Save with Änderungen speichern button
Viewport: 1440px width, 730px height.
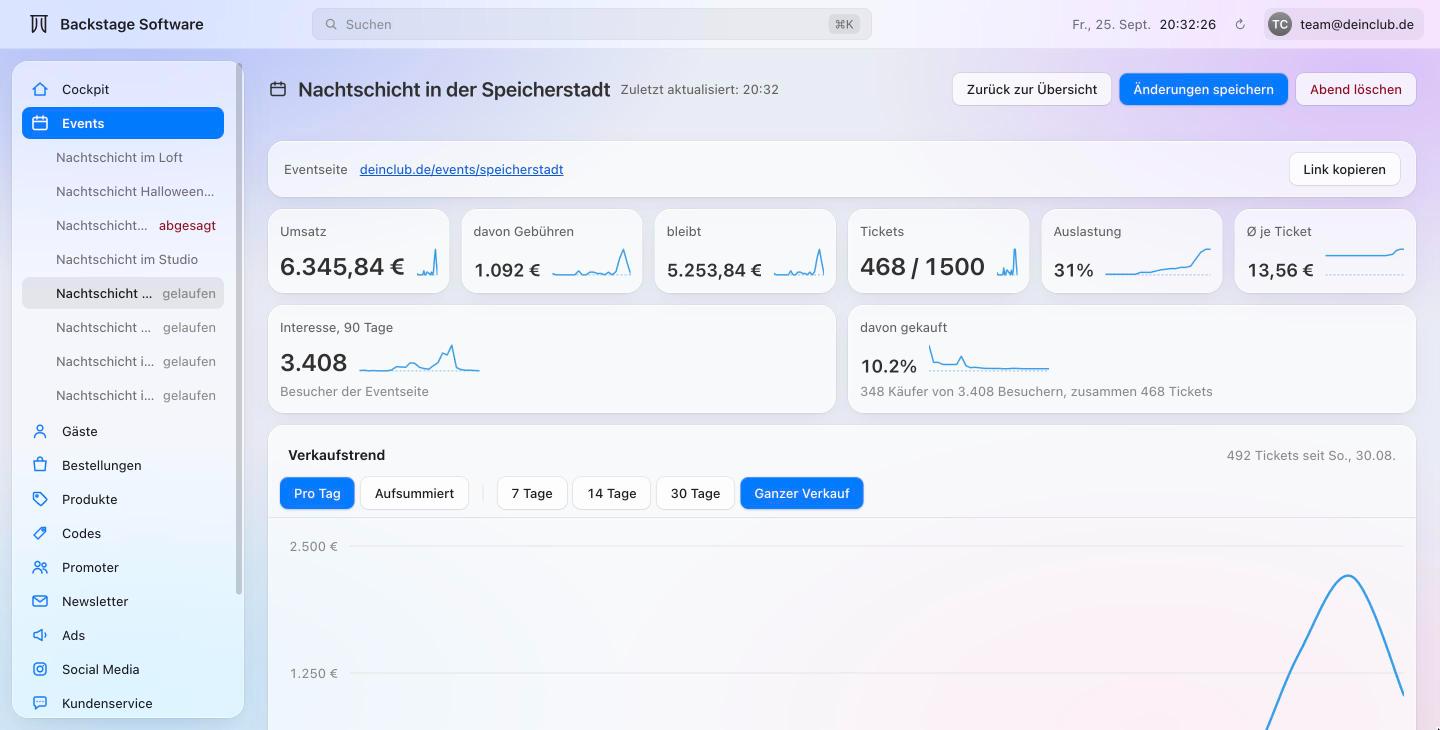1203,89
